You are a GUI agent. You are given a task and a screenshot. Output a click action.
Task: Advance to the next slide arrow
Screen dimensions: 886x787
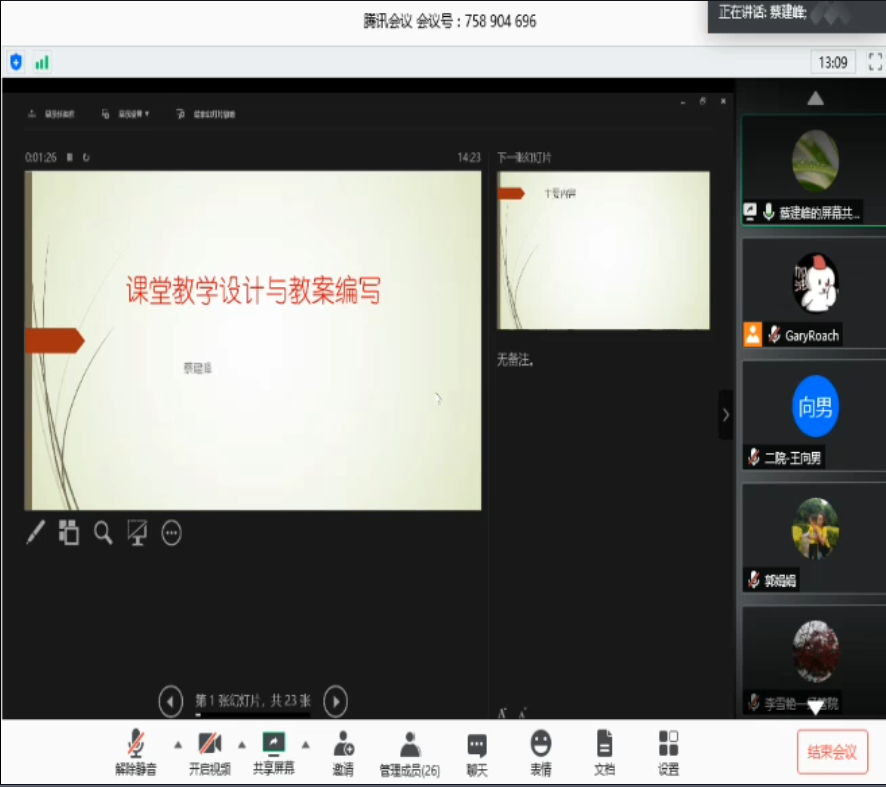pos(336,701)
